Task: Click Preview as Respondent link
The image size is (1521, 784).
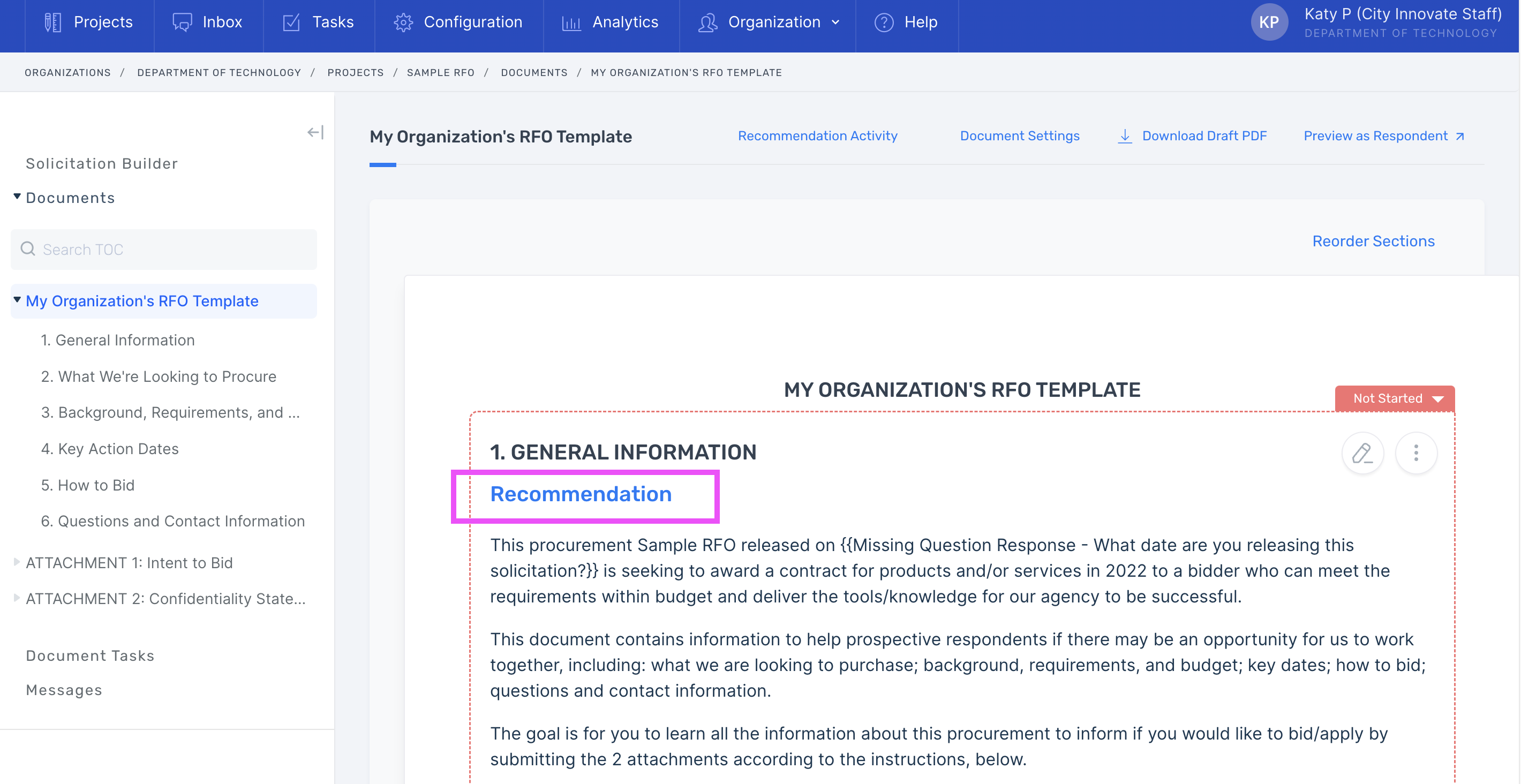Action: coord(1376,136)
